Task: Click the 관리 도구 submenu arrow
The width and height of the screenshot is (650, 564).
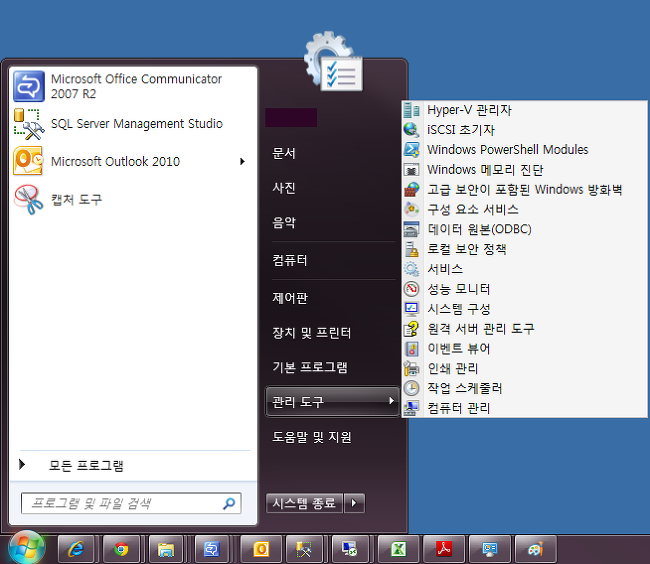Action: click(391, 401)
